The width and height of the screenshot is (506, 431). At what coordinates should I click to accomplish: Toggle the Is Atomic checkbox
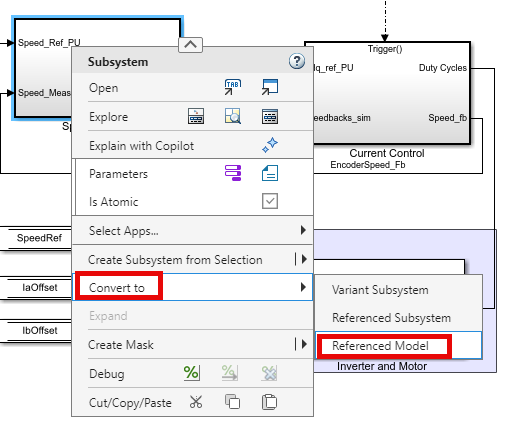click(270, 201)
